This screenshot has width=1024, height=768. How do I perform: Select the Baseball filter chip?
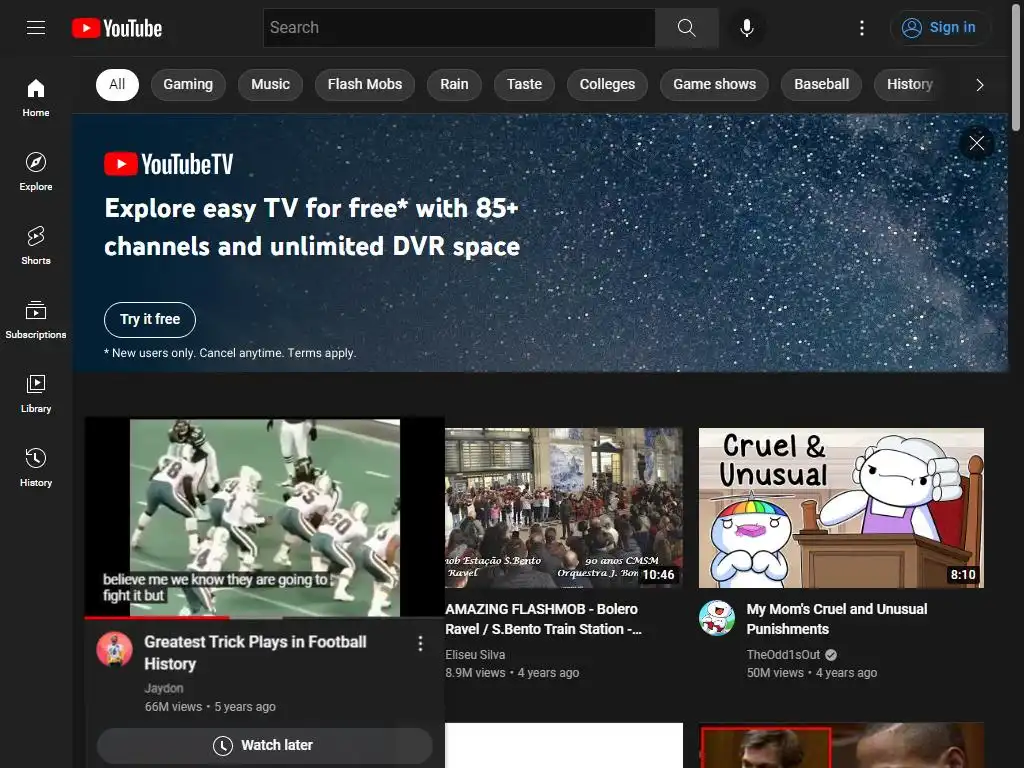click(822, 84)
